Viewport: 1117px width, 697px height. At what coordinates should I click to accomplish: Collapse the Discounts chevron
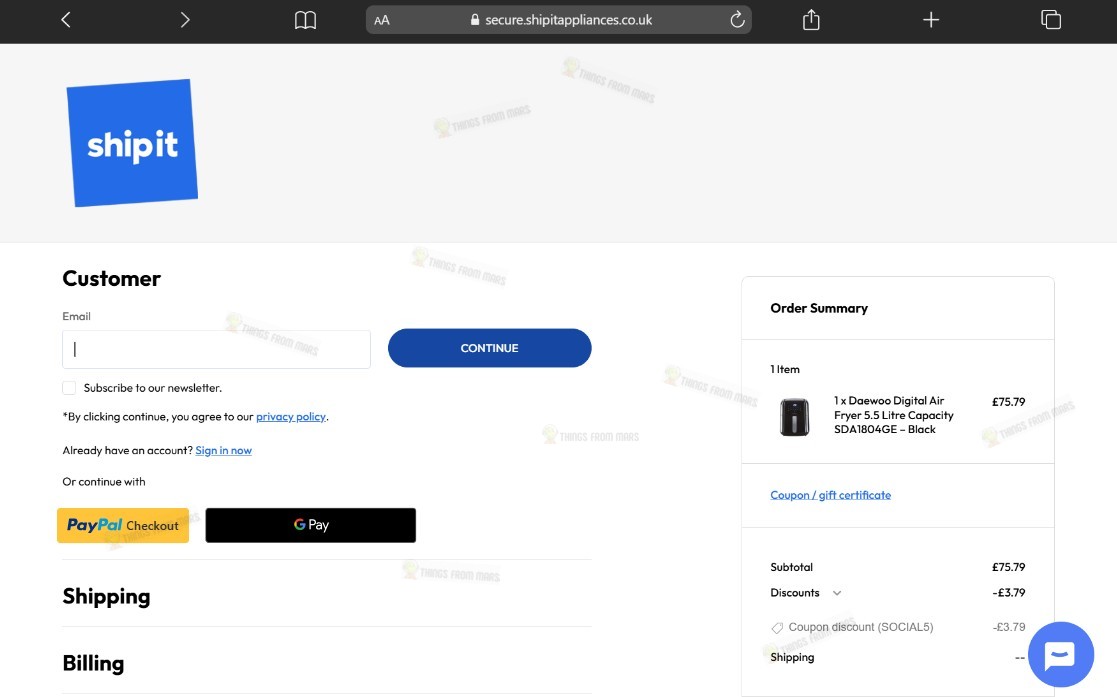point(837,593)
